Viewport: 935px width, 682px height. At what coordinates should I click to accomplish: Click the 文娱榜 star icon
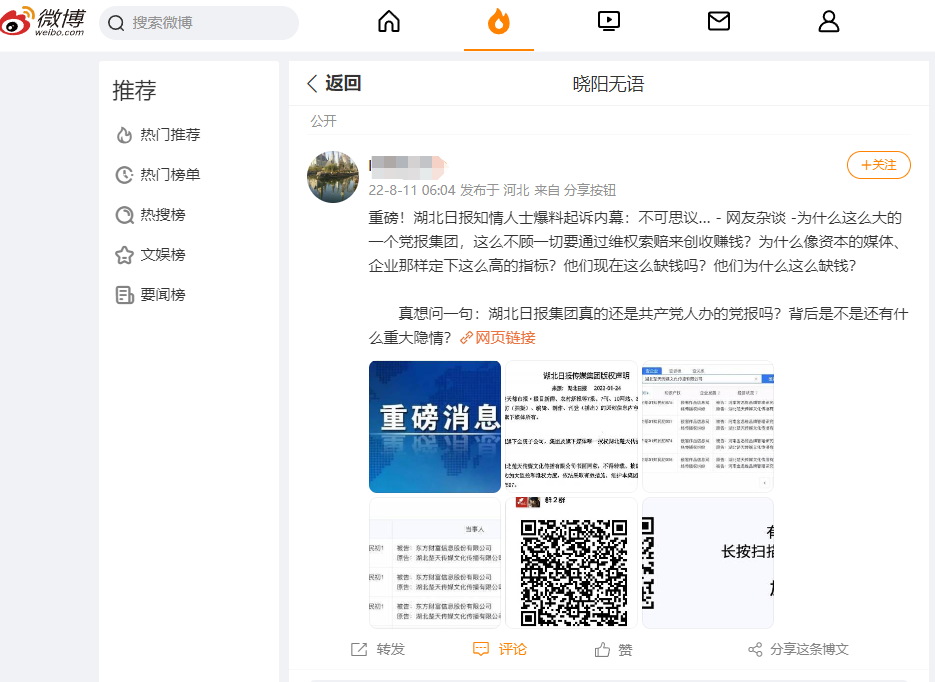coord(124,255)
